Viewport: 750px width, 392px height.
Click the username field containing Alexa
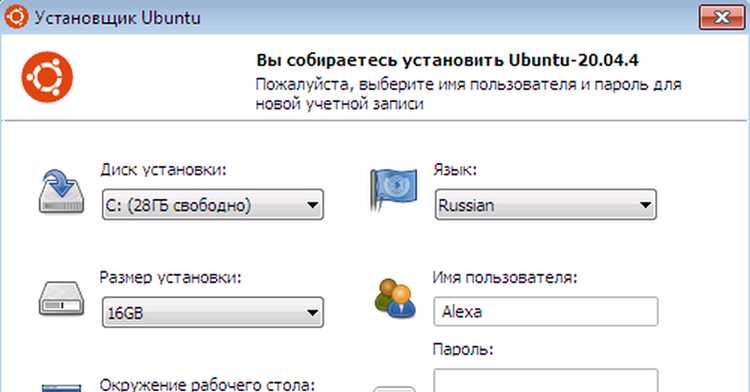(546, 312)
